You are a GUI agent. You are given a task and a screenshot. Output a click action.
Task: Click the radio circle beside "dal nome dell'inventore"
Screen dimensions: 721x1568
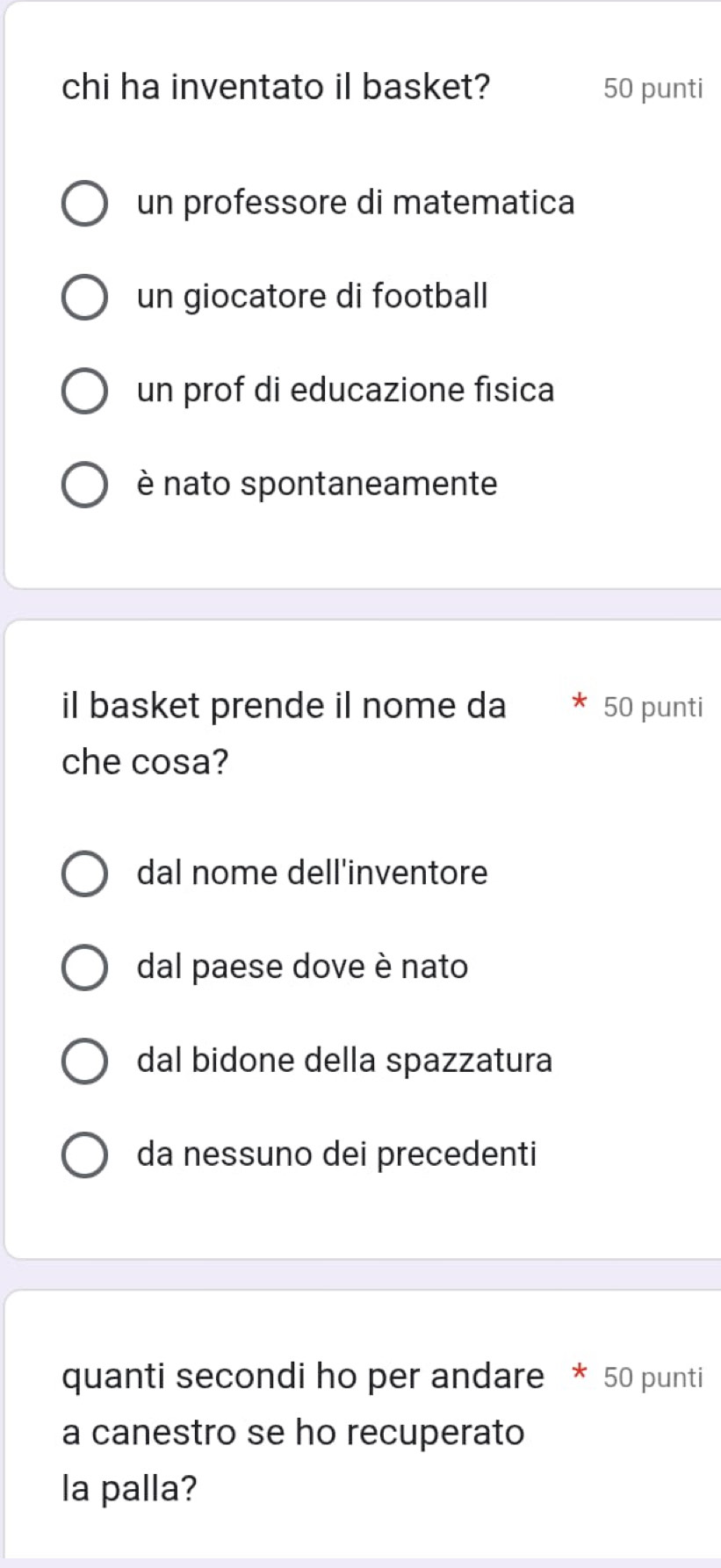pos(85,874)
